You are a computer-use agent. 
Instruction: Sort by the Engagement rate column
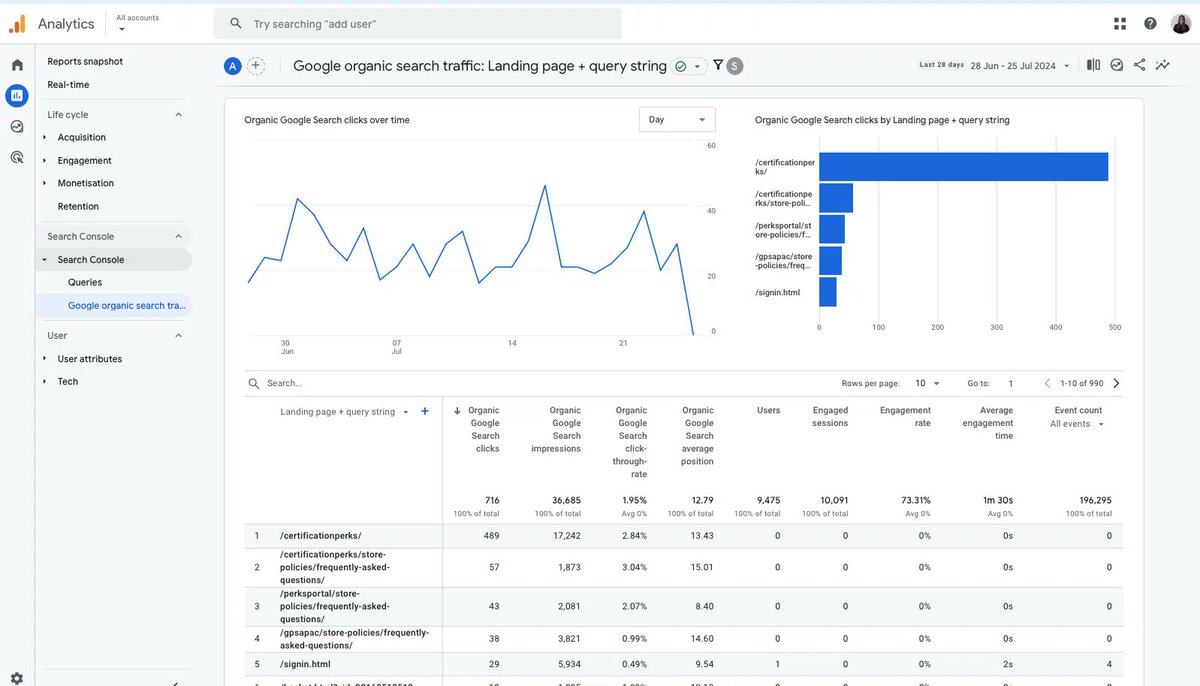click(x=905, y=417)
